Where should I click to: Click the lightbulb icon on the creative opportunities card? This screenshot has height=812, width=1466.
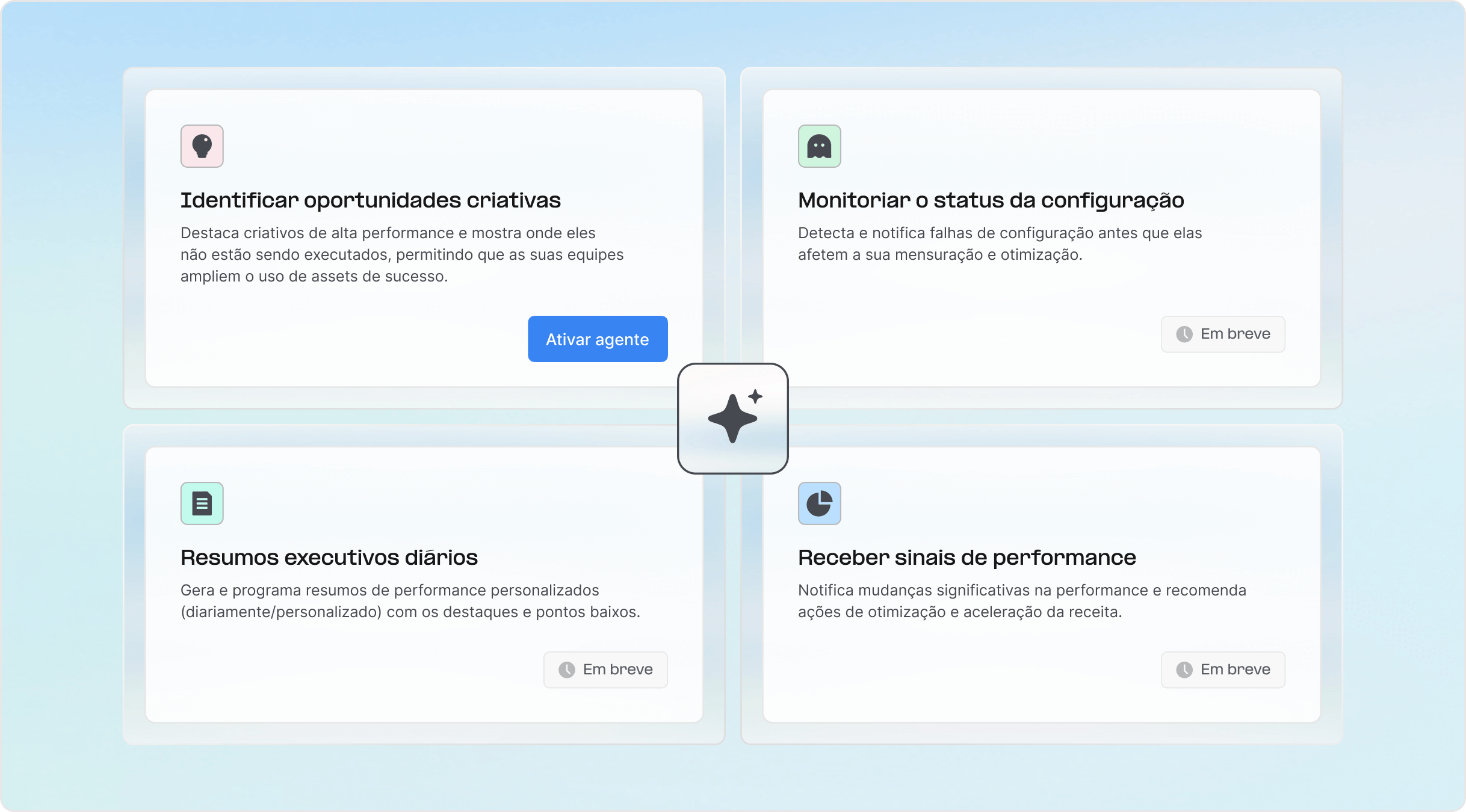click(x=202, y=146)
